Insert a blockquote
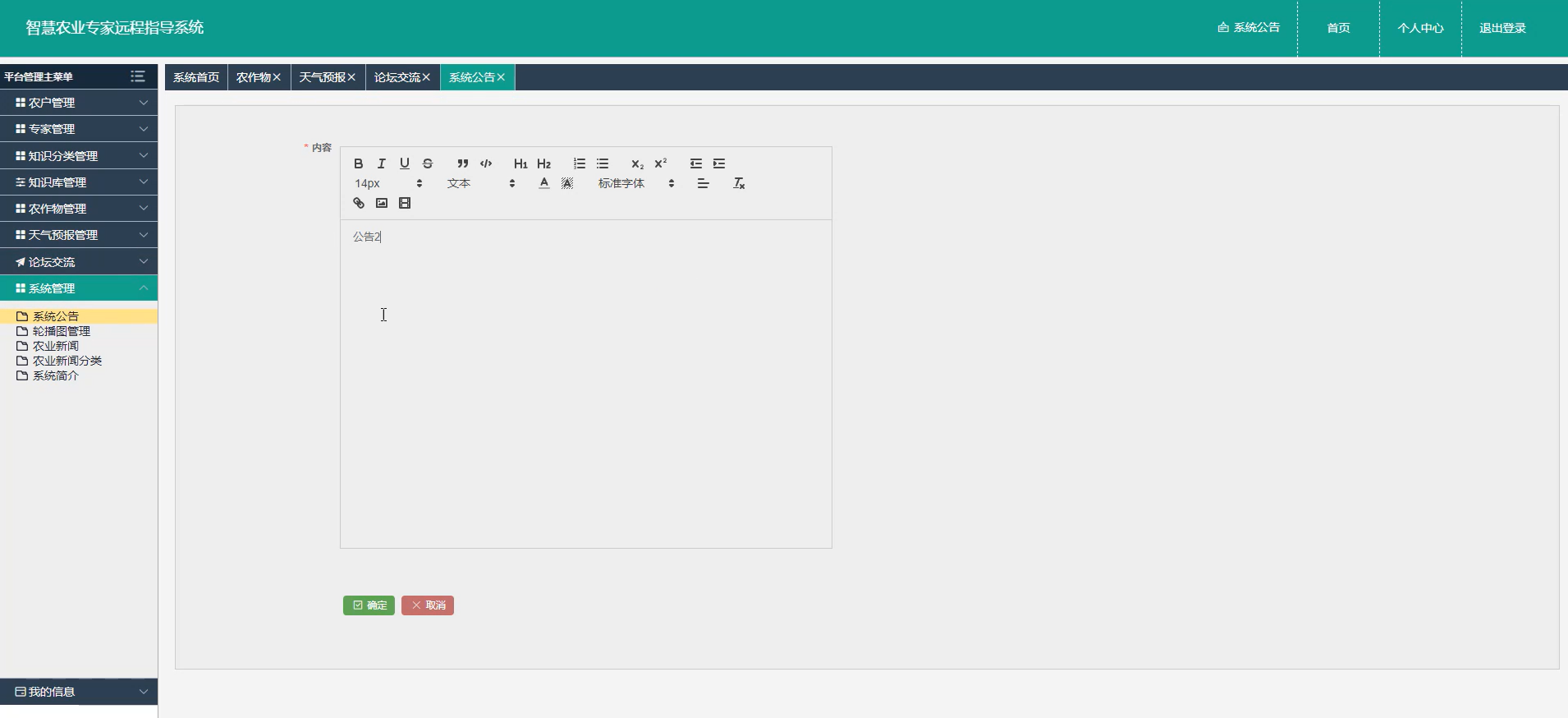 click(x=463, y=163)
